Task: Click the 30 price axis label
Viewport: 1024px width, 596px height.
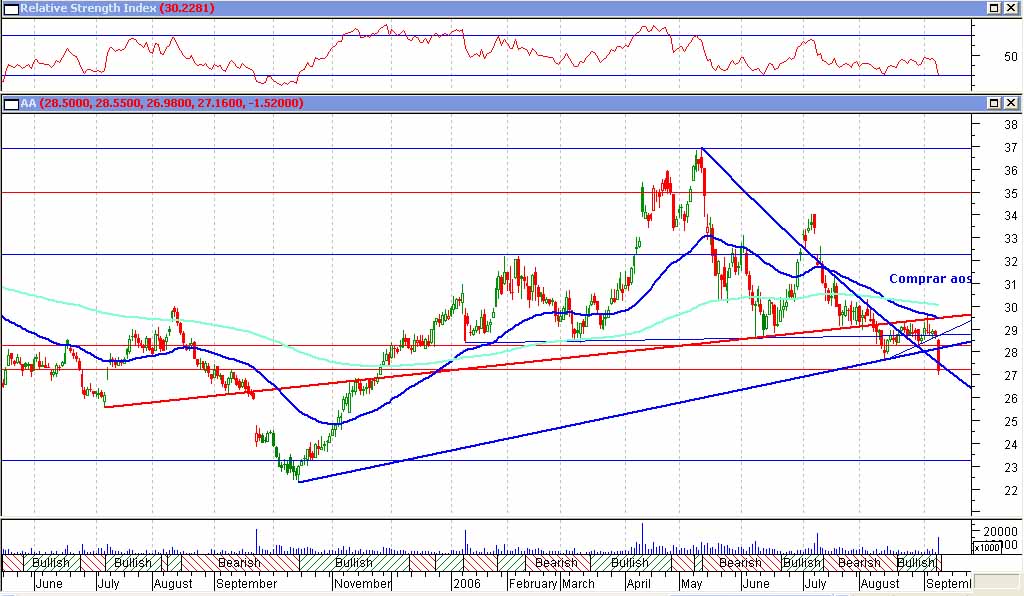Action: coord(1011,307)
